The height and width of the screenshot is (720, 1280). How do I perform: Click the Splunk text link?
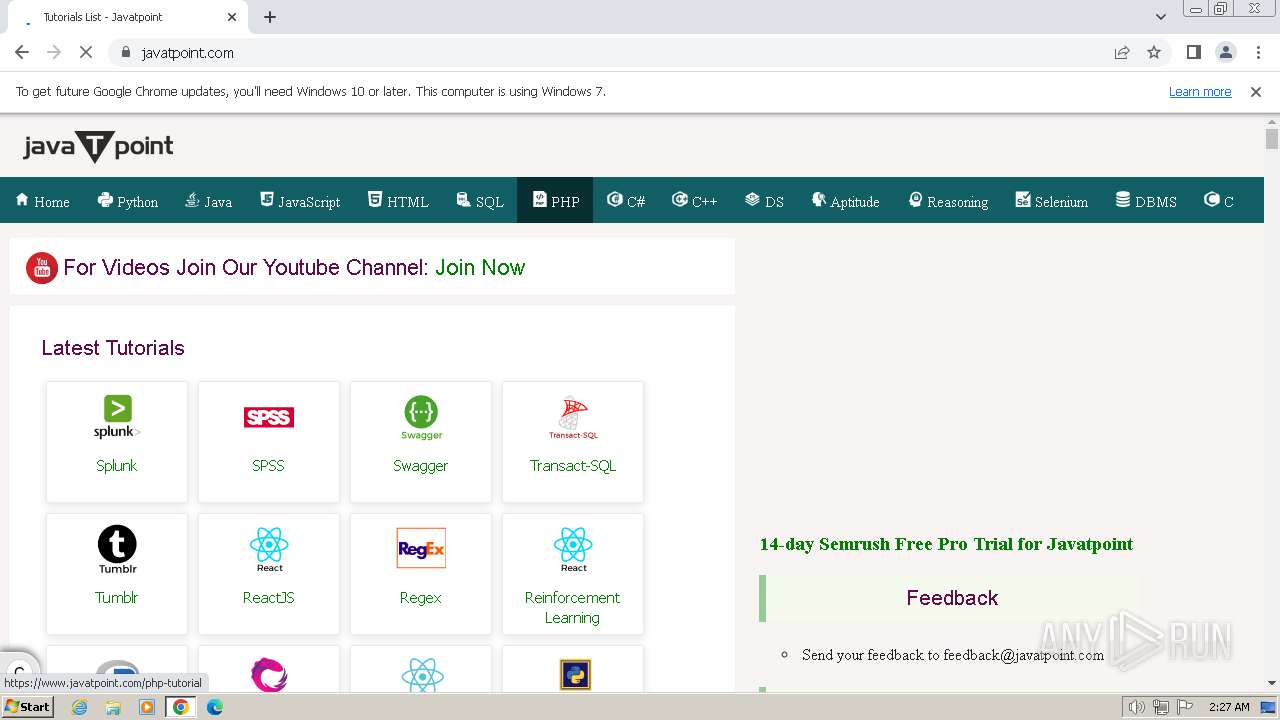(x=117, y=466)
